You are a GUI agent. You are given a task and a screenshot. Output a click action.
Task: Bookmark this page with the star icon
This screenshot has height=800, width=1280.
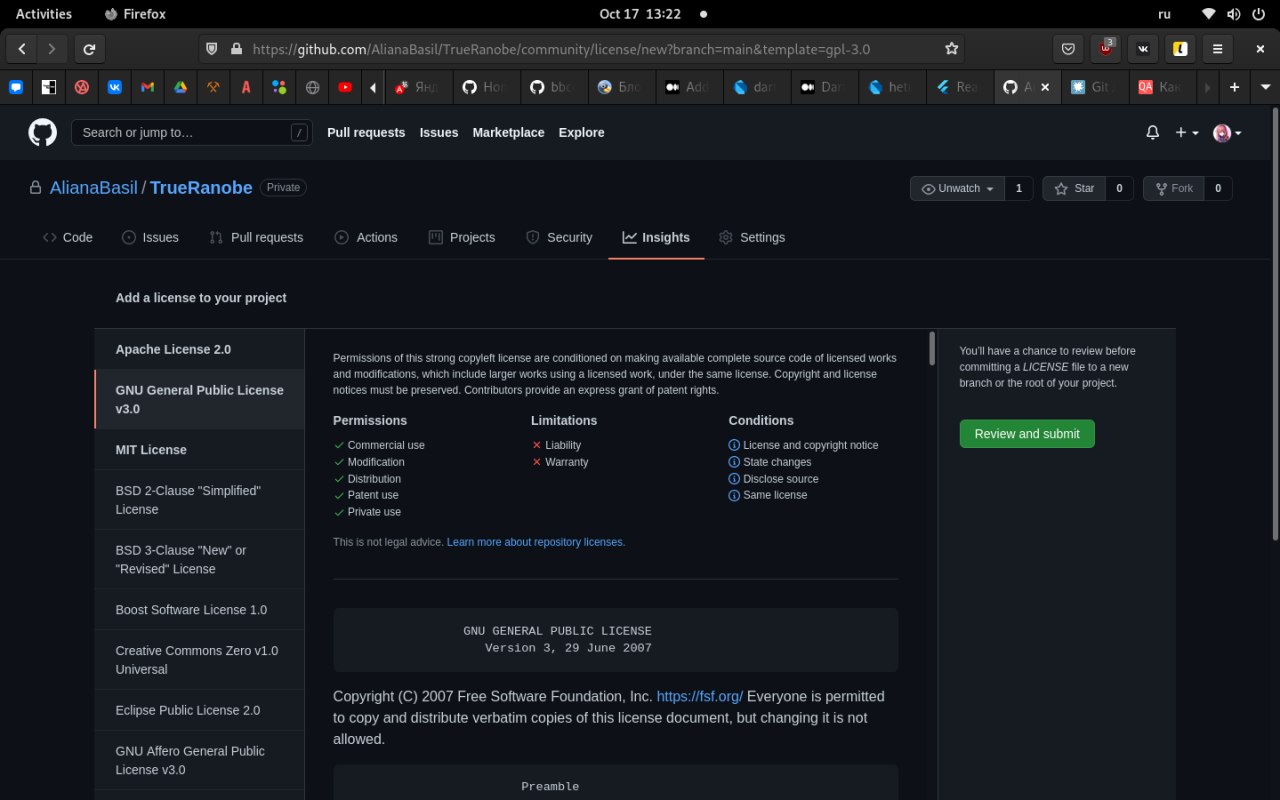pos(952,48)
